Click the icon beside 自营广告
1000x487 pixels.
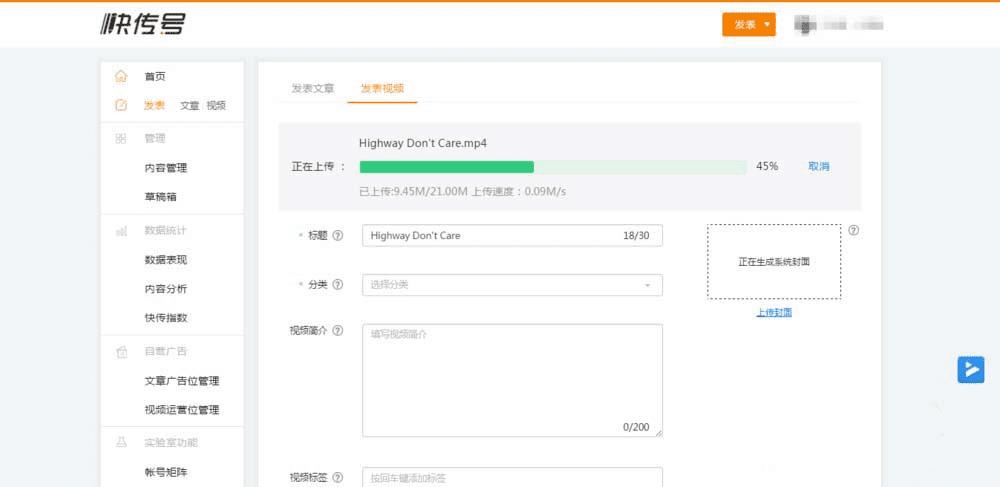point(121,351)
